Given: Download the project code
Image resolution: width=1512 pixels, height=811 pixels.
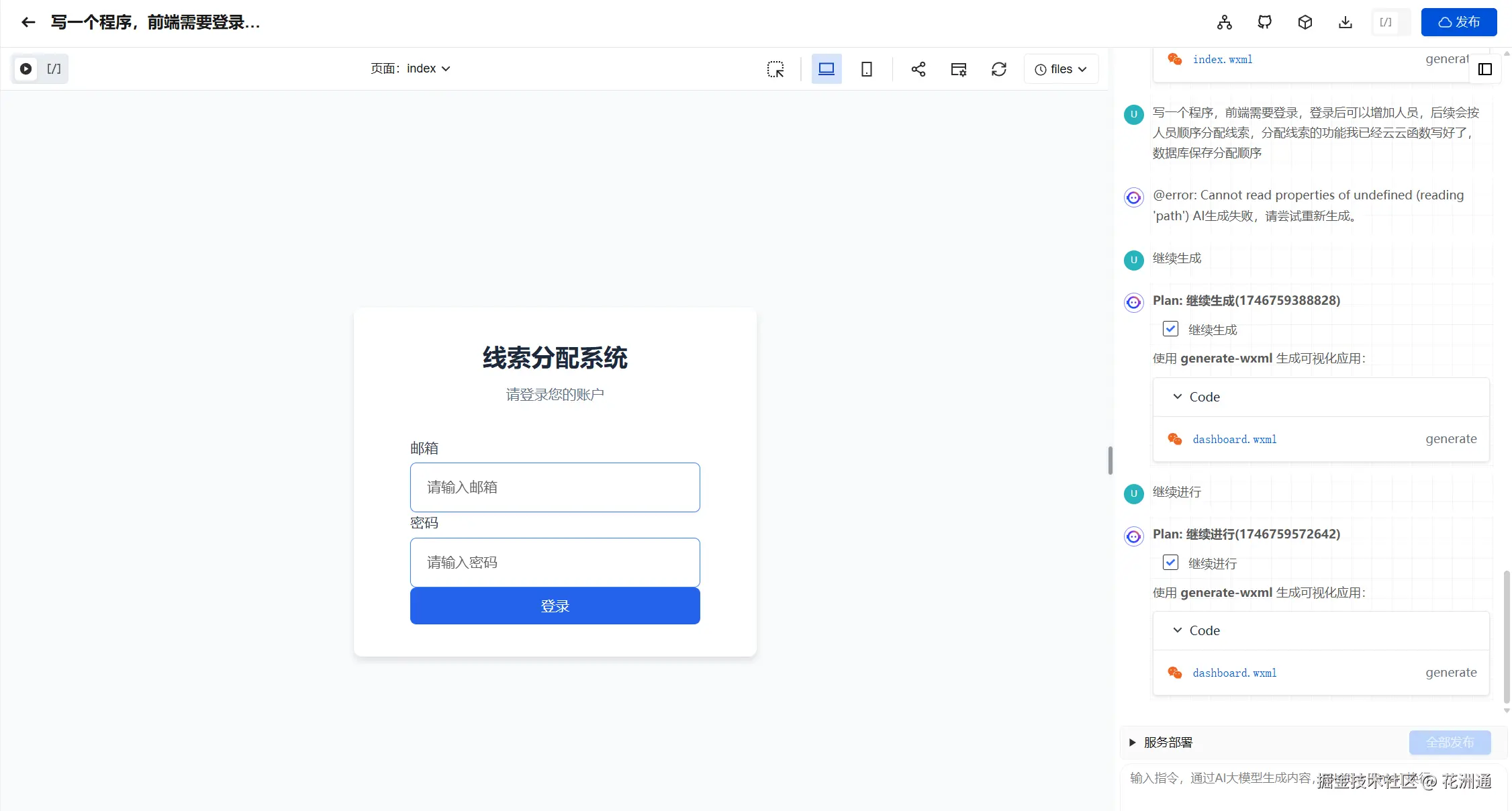Looking at the screenshot, I should click(x=1345, y=21).
